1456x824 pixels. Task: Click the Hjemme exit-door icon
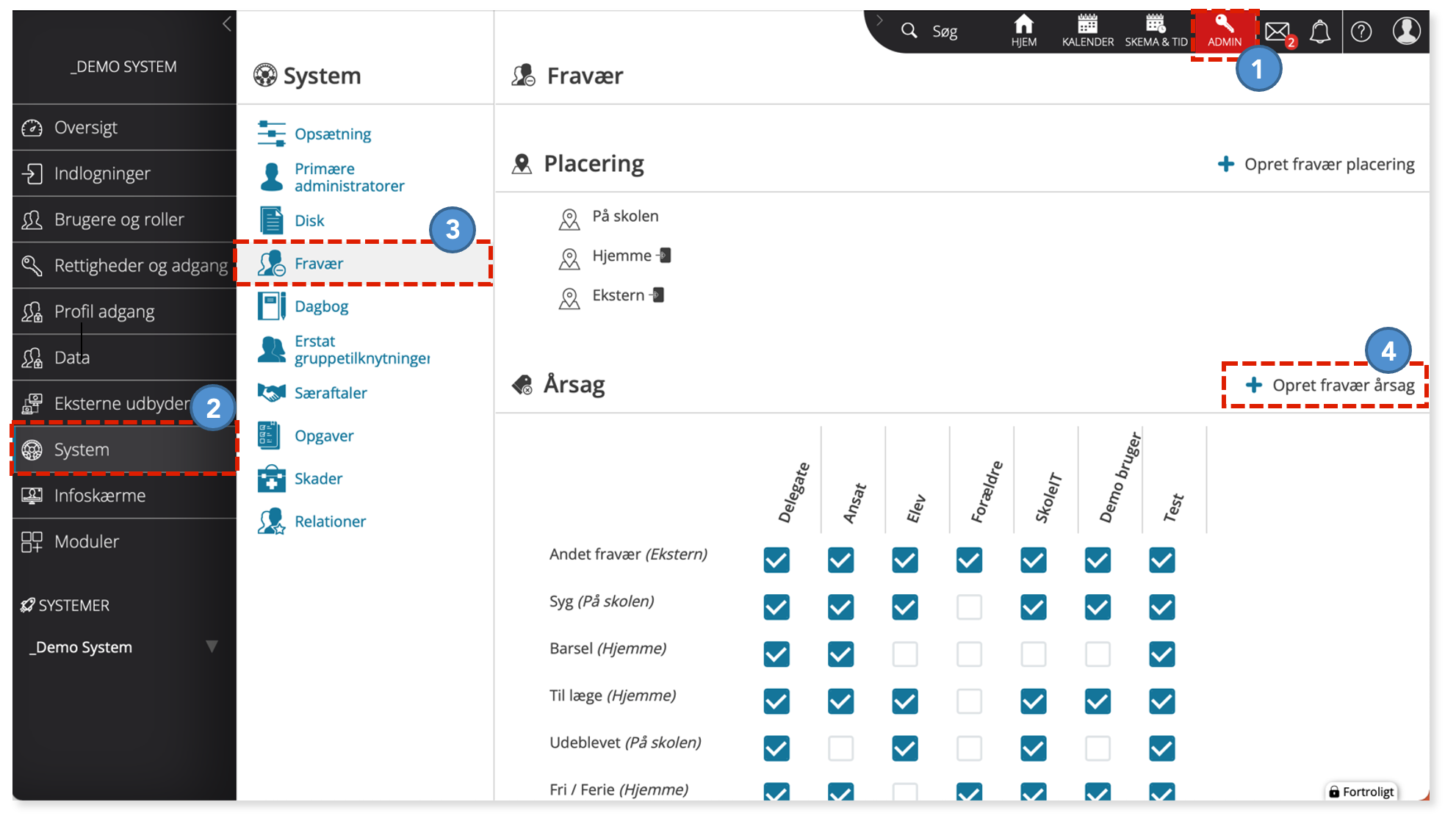click(663, 256)
